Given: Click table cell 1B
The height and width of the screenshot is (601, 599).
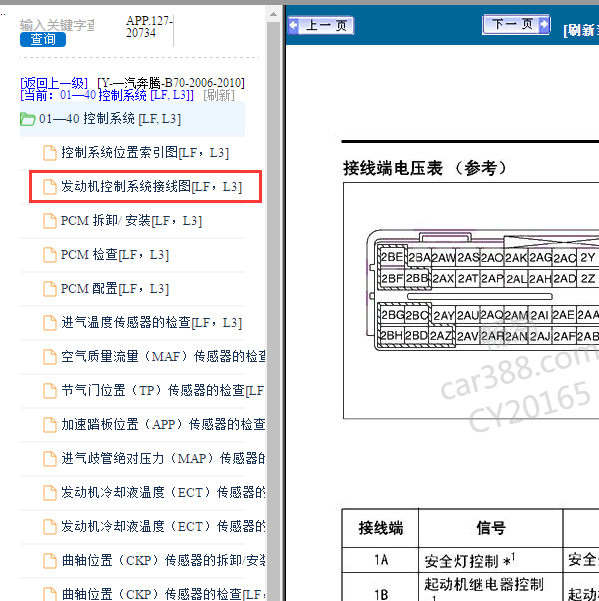Looking at the screenshot, I should 380,587.
